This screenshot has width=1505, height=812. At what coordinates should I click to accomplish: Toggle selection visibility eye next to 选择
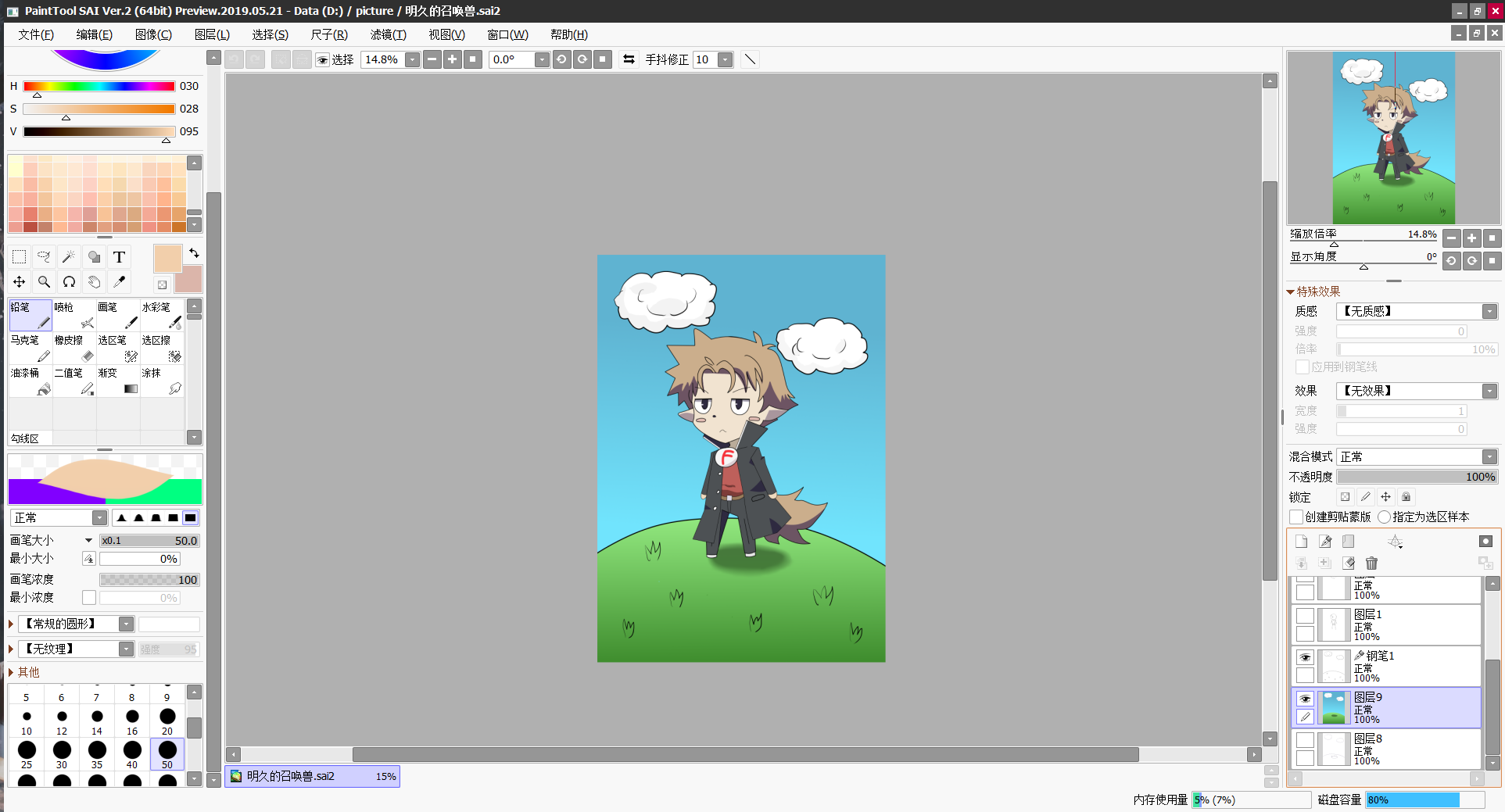click(322, 60)
